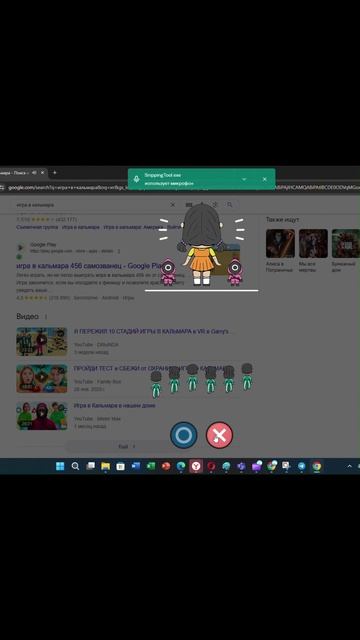The image size is (360, 640).
Task: Click the 'Также ищут' heading
Action: pos(282,220)
